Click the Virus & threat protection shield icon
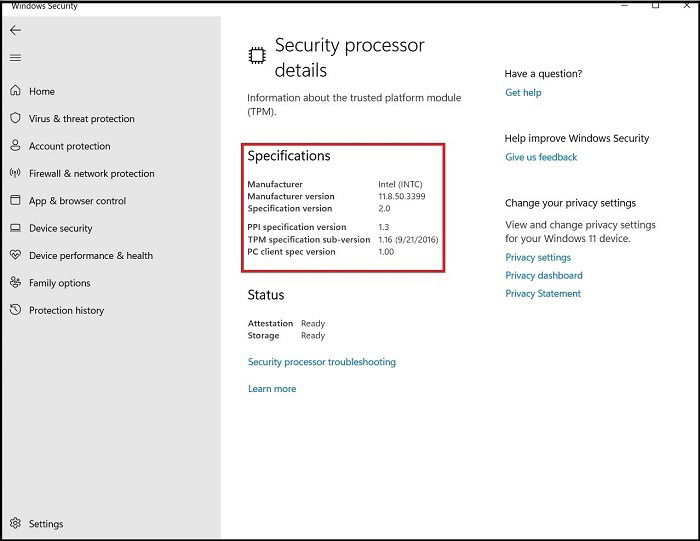Screen dimensions: 700x541 point(15,118)
